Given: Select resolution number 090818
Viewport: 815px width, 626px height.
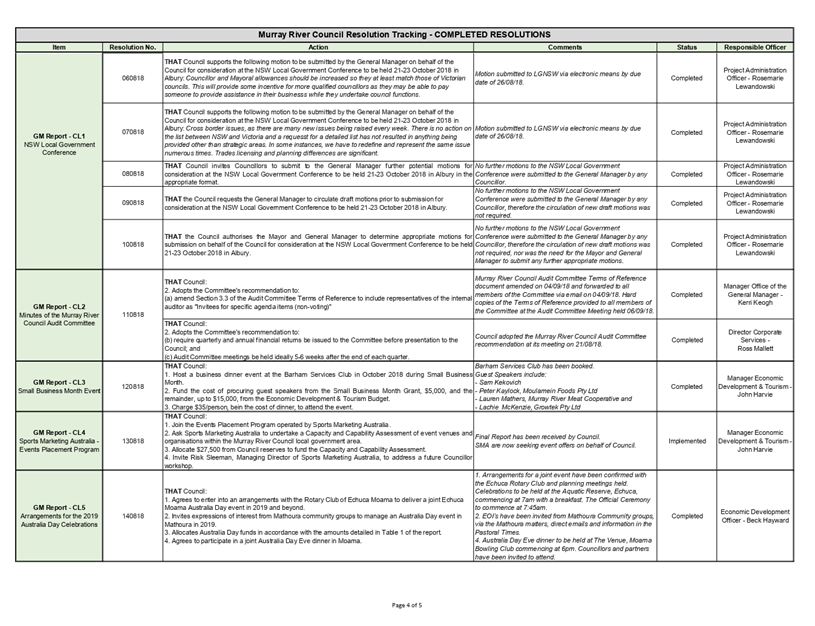Looking at the screenshot, I should 133,203.
